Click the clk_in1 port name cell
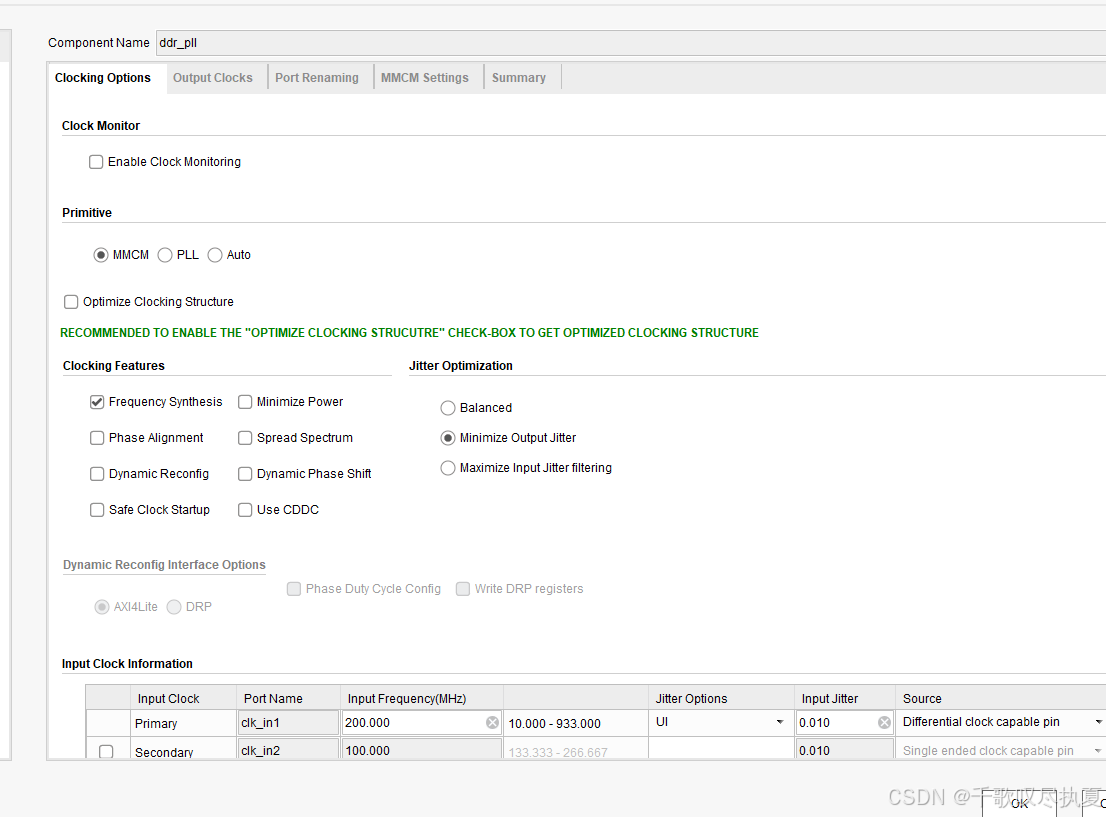 288,722
